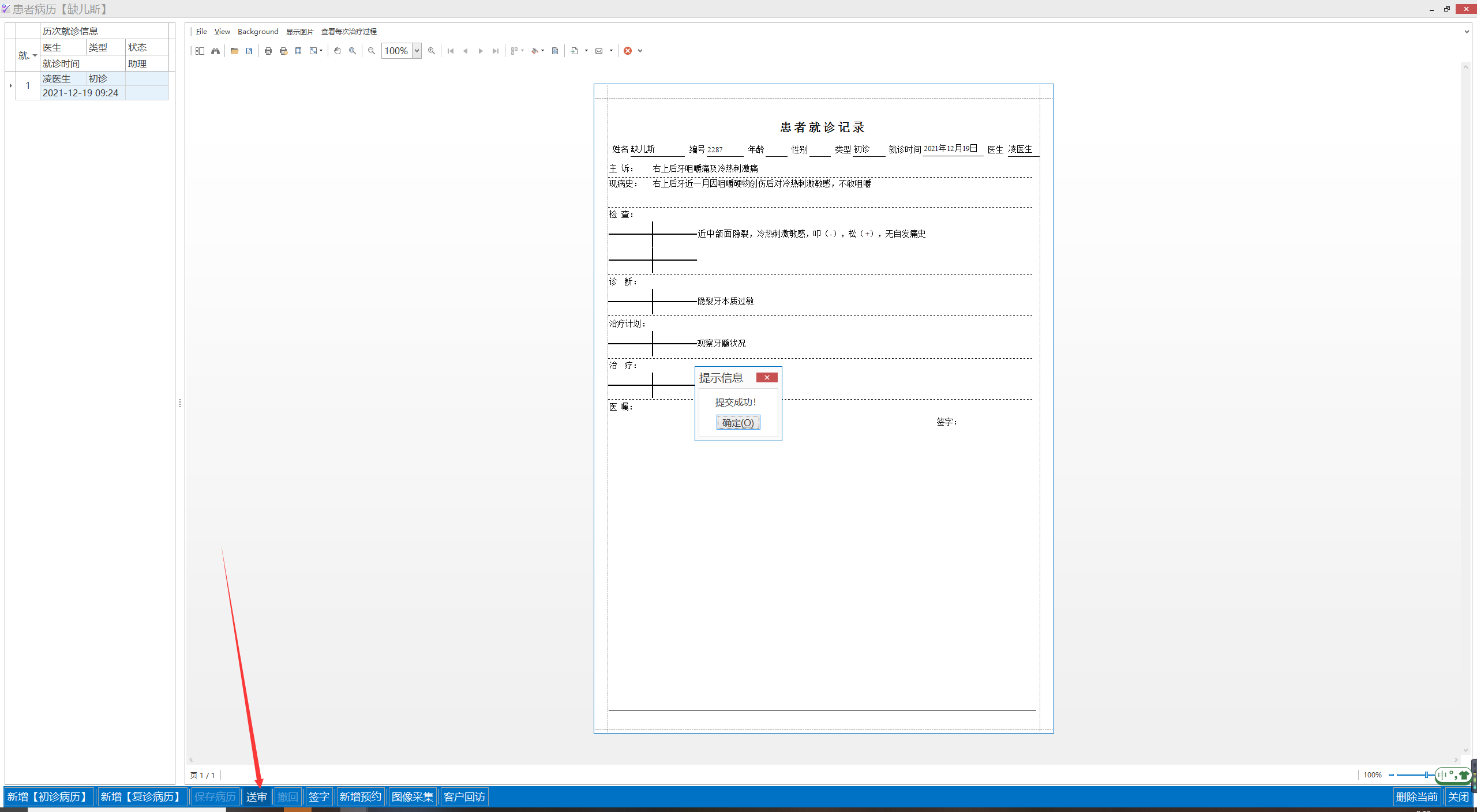Confirm the dialog with 确定(O)
Screen dimensions: 1477x812
(x=738, y=423)
